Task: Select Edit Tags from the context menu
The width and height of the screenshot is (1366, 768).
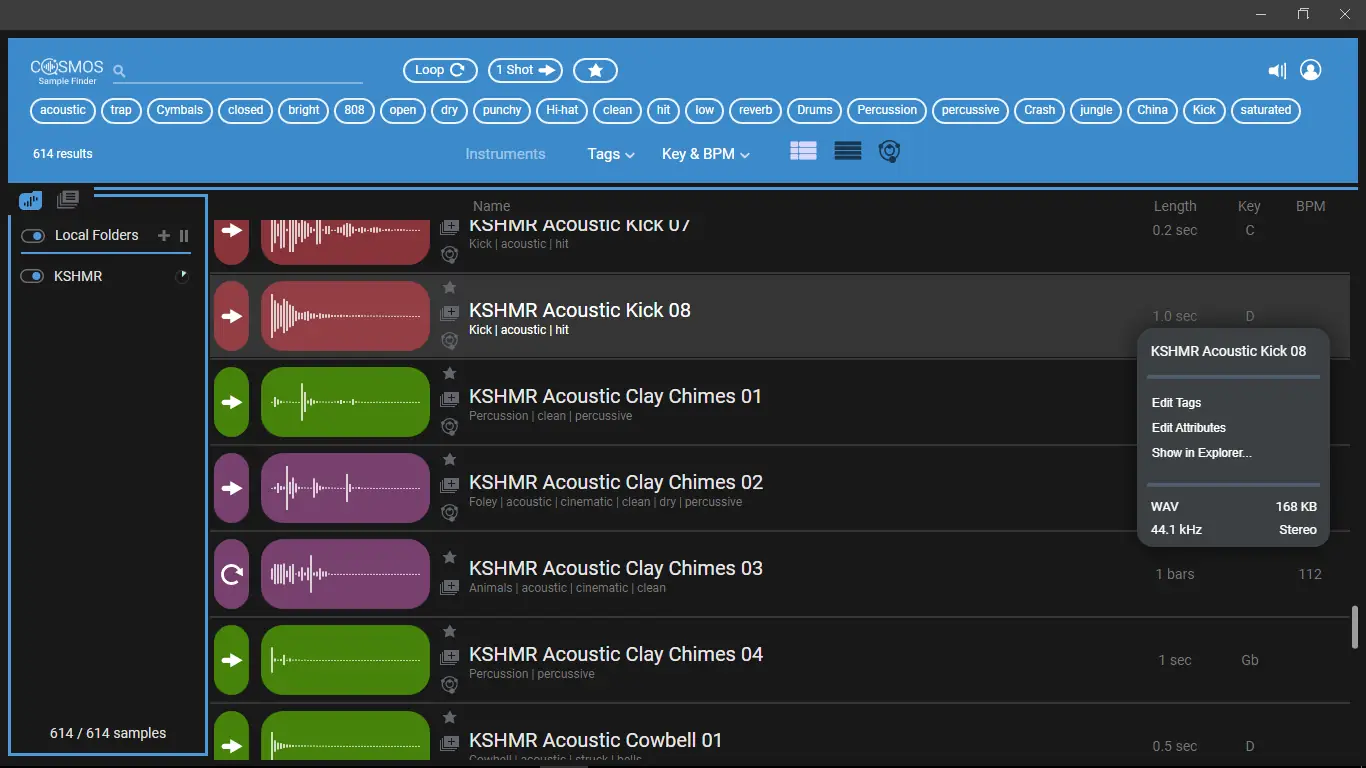Action: pos(1176,403)
